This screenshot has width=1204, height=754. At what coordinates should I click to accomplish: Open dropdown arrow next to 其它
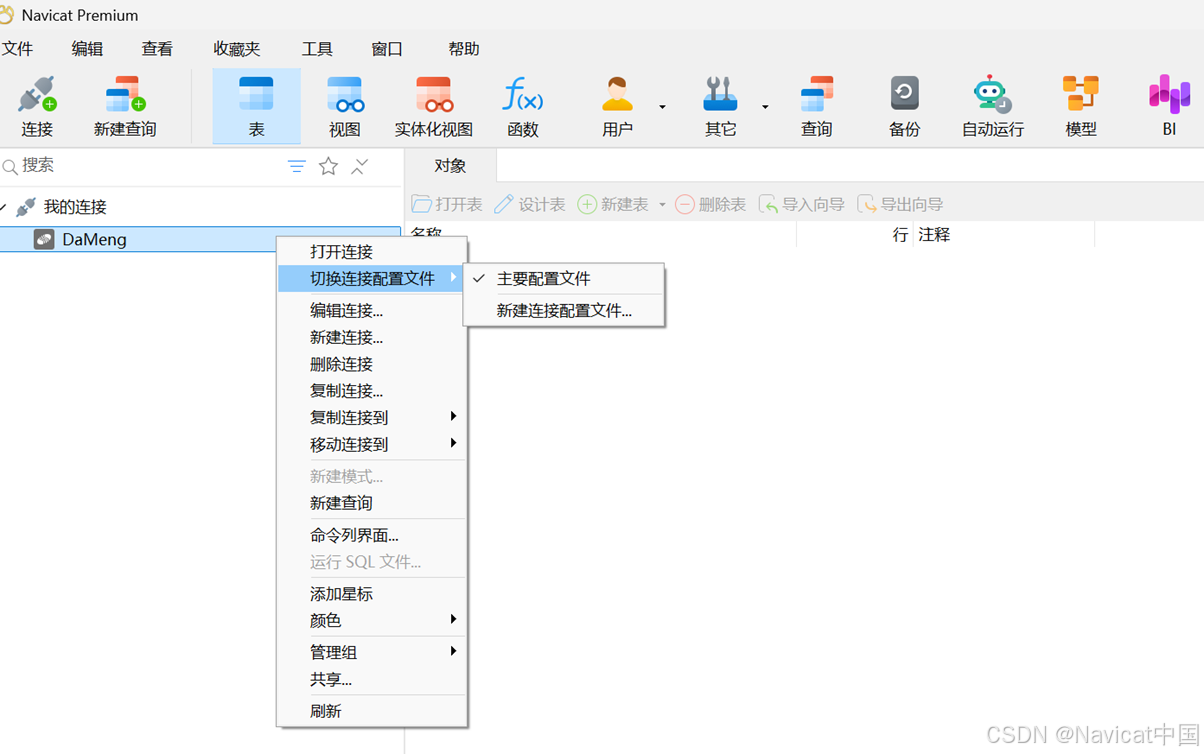click(x=765, y=106)
